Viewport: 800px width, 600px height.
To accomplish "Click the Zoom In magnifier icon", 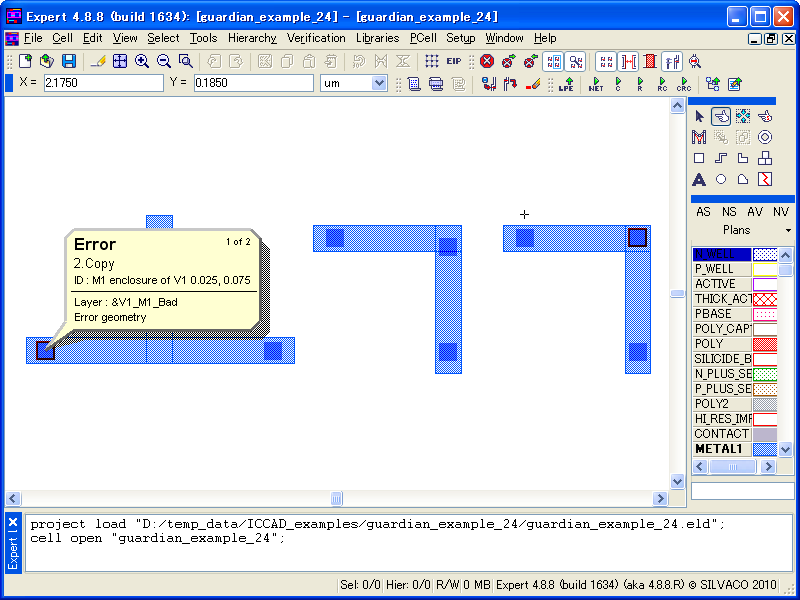I will (142, 61).
